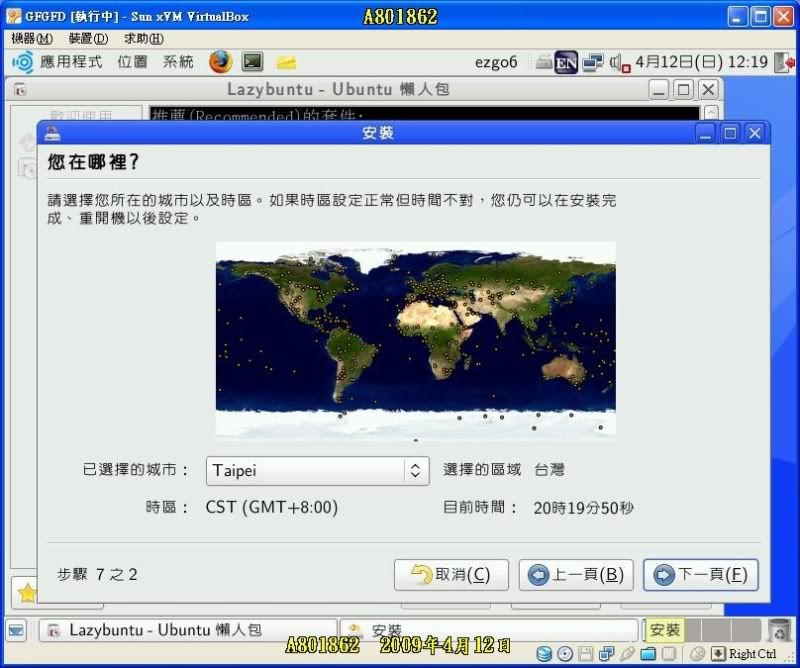Click the VirtualBox floppy disk status icon
The height and width of the screenshot is (668, 800).
[x=586, y=654]
